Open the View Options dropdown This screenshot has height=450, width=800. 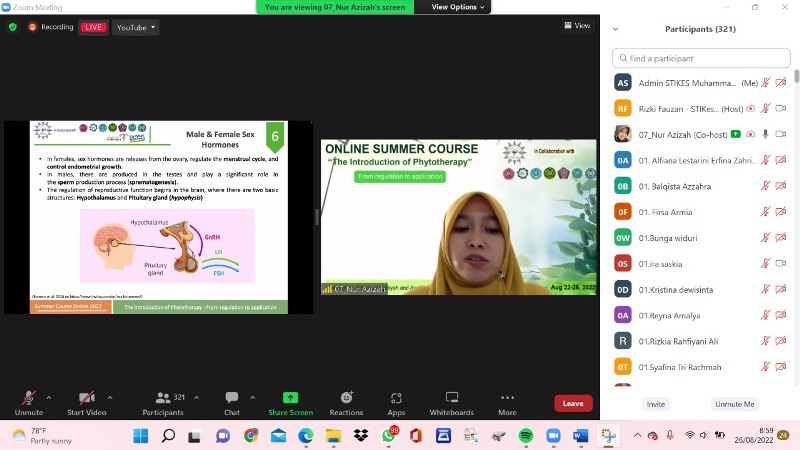(x=460, y=7)
